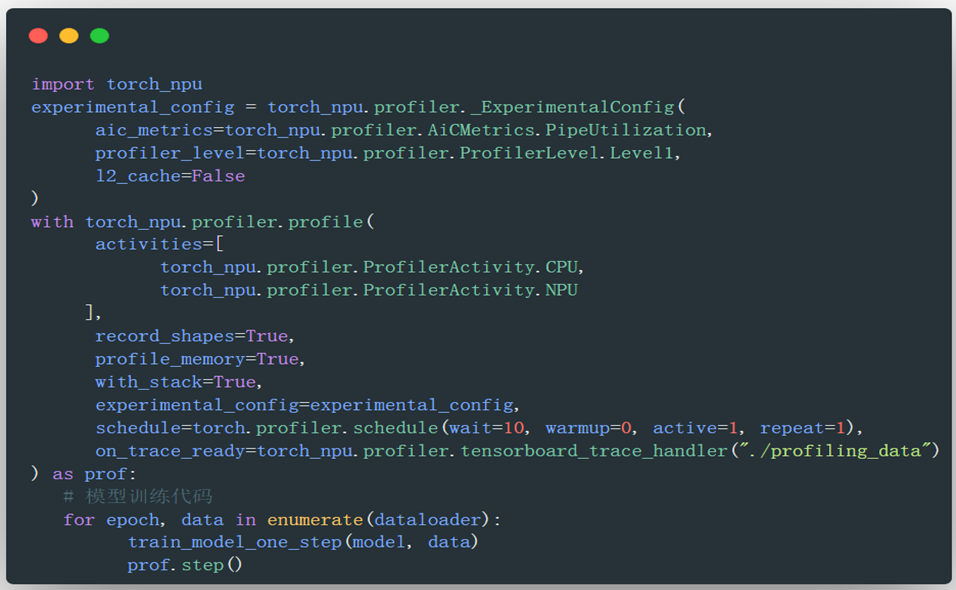The height and width of the screenshot is (590, 956).
Task: Click ') as prof:' line
Action: point(84,474)
